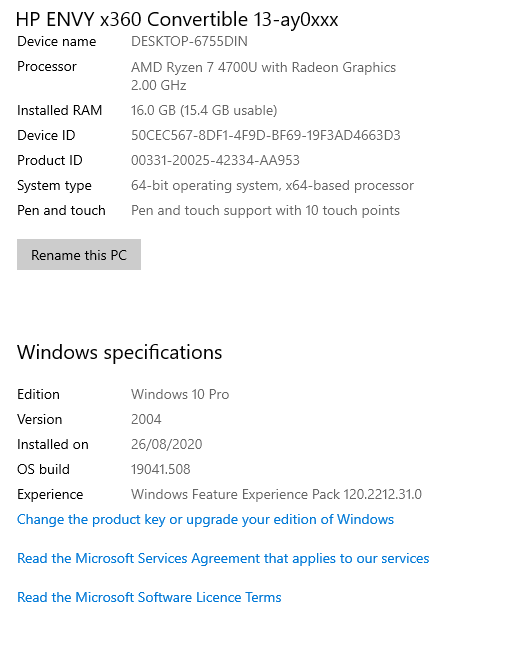Click the OS build value 19041.508
The height and width of the screenshot is (647, 507).
tap(160, 469)
